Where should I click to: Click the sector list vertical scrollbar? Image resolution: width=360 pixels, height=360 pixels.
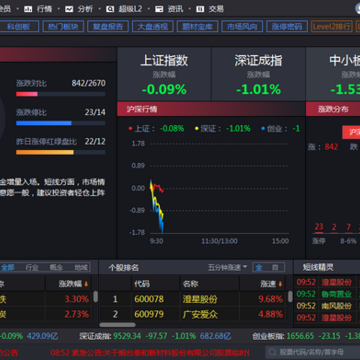pyautogui.click(x=95, y=296)
